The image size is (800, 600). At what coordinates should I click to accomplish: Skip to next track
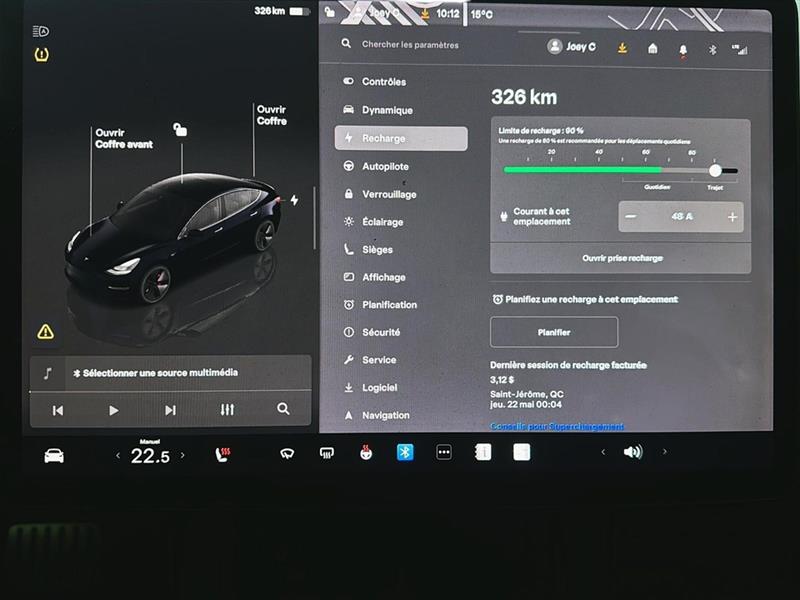click(170, 410)
